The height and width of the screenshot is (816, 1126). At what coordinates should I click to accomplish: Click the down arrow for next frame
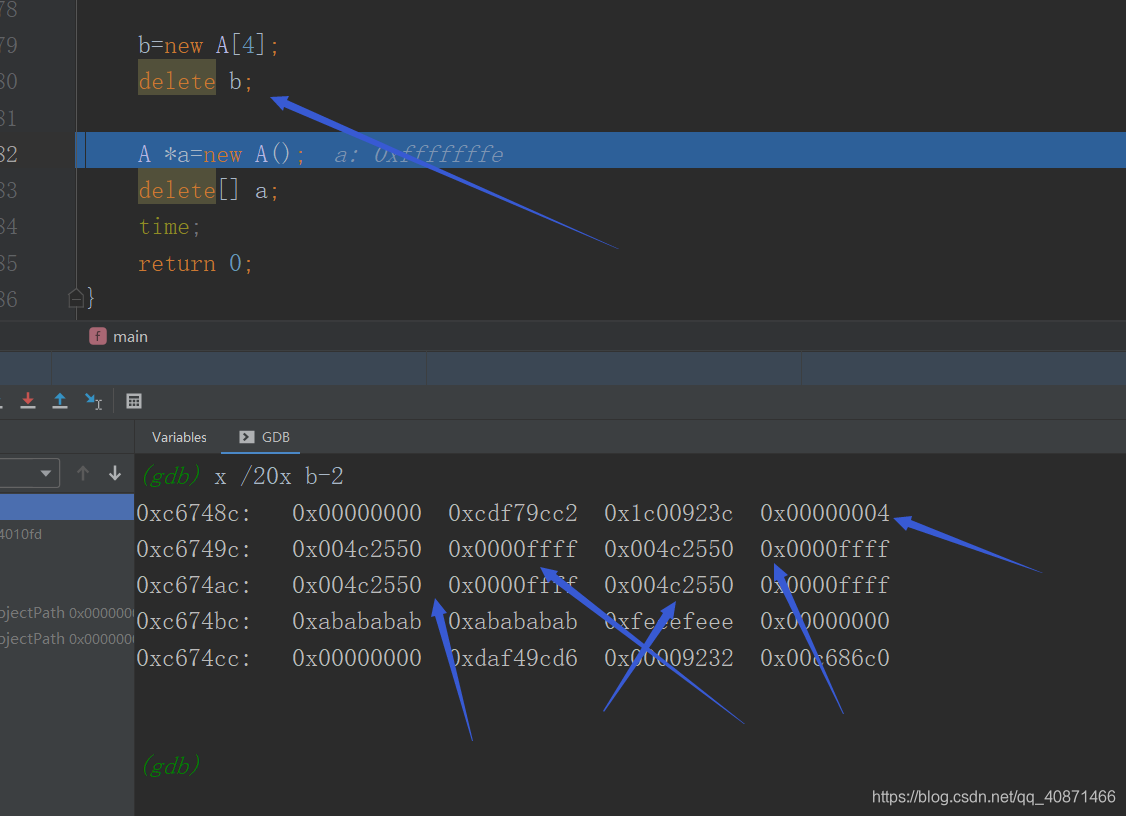pyautogui.click(x=115, y=473)
